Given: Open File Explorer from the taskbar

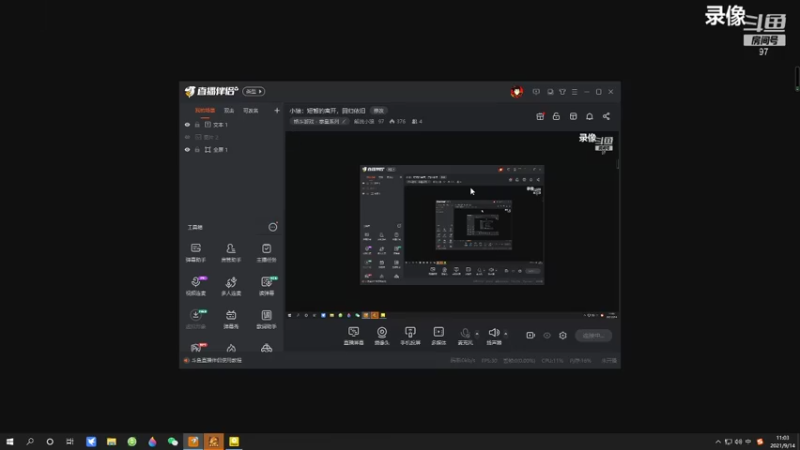Looking at the screenshot, I should pyautogui.click(x=111, y=442).
